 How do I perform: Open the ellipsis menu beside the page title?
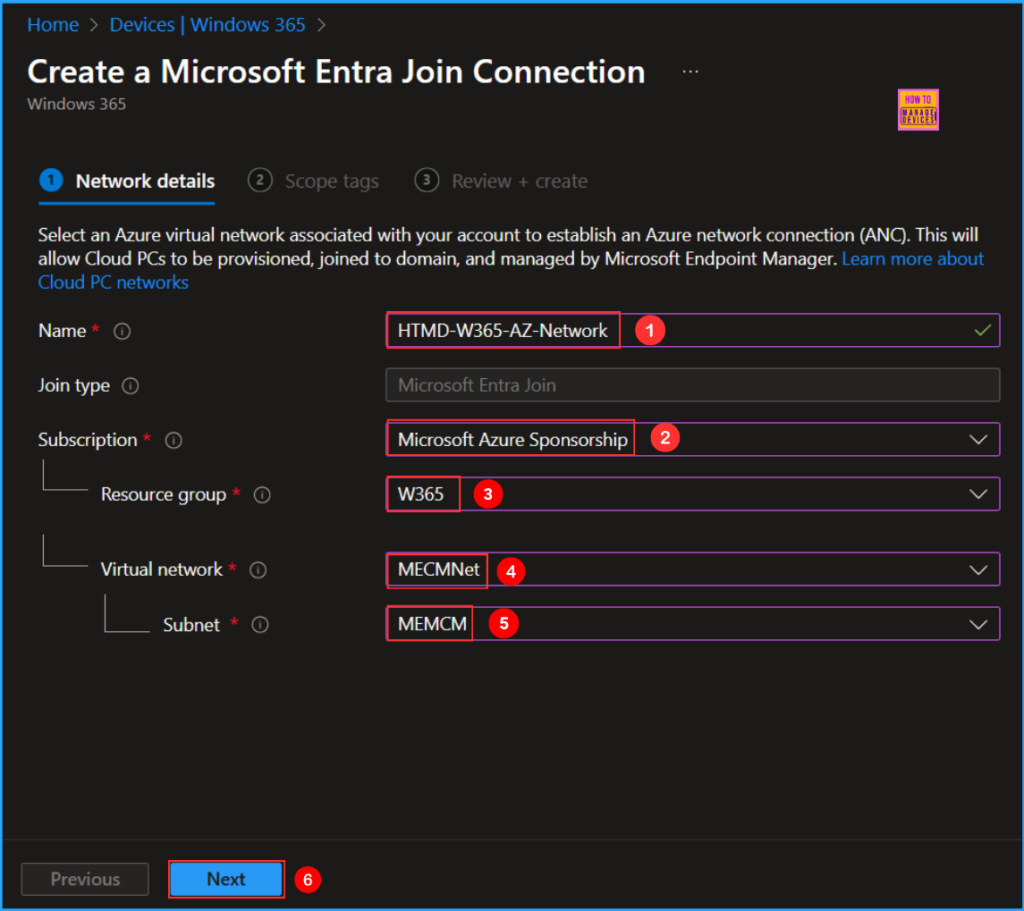(690, 72)
